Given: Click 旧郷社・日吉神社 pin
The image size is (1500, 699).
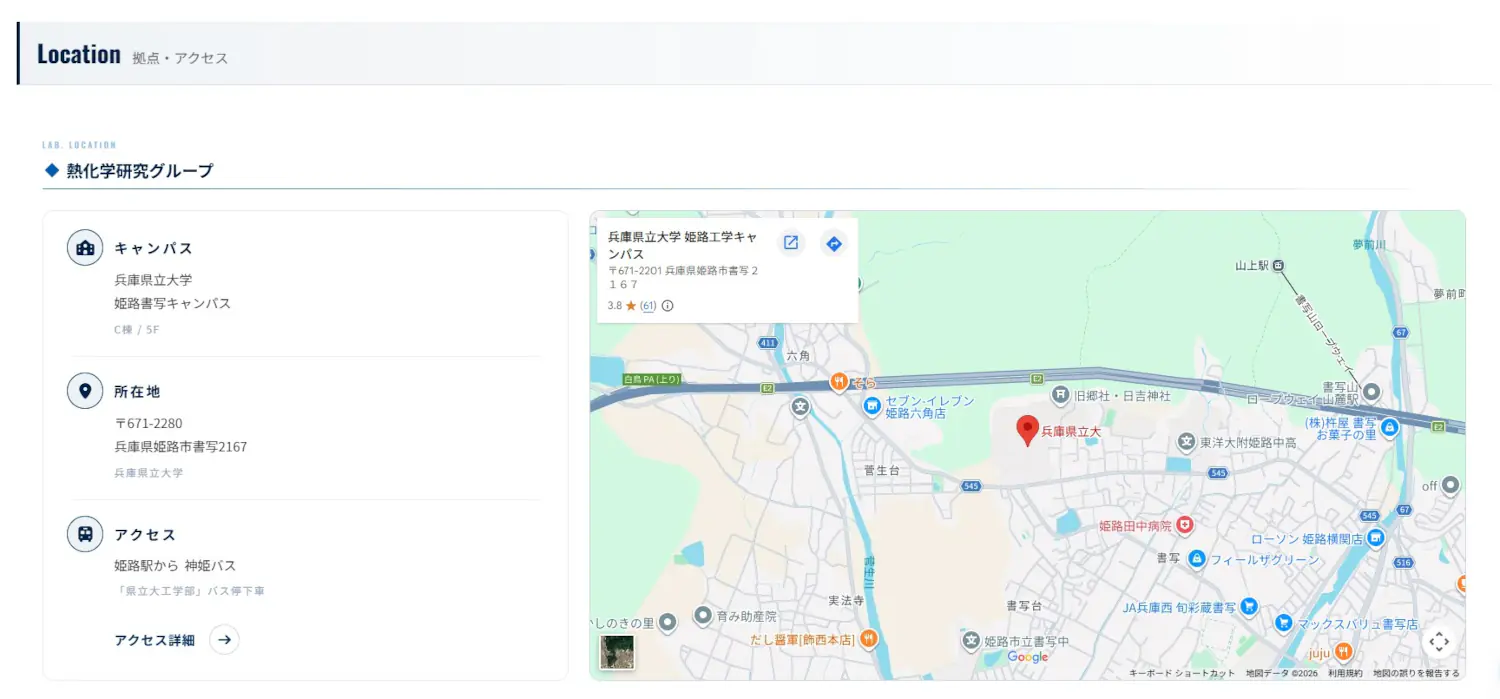Looking at the screenshot, I should [x=1060, y=396].
